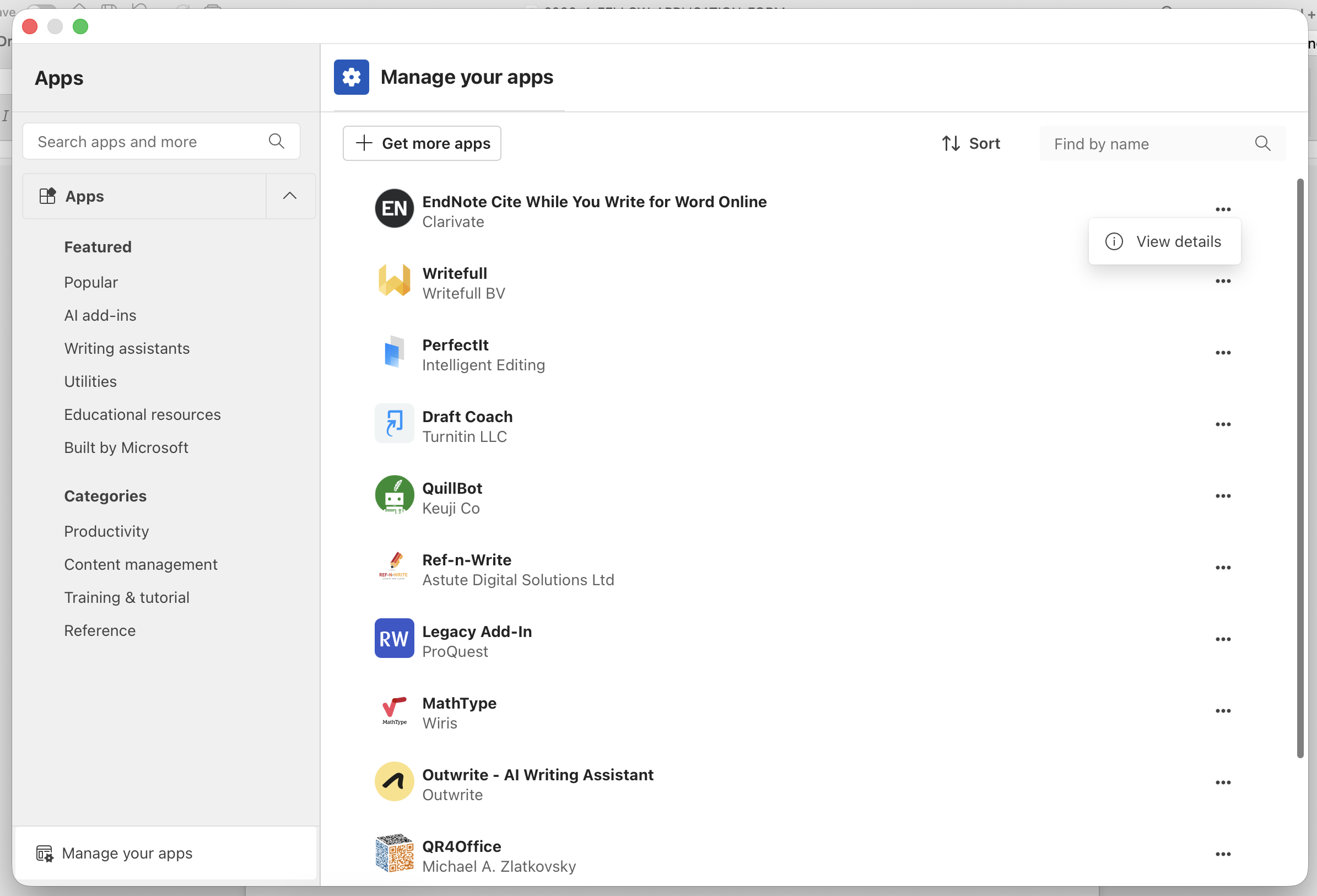The image size is (1317, 896).
Task: Click the Clarivate publisher text
Action: tap(454, 222)
